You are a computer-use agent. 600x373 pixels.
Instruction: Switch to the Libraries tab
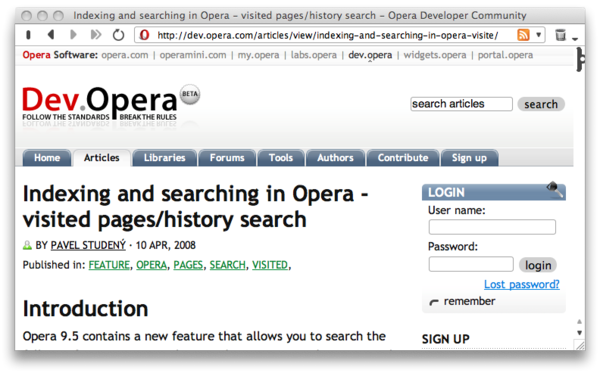point(165,158)
